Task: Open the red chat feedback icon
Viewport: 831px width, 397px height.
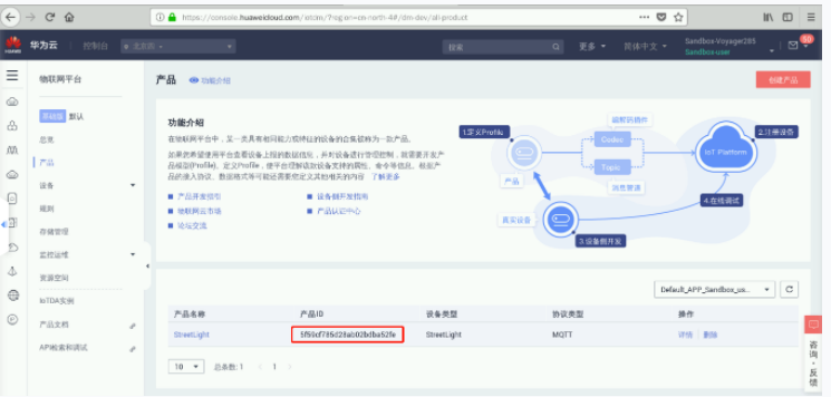Action: click(813, 324)
